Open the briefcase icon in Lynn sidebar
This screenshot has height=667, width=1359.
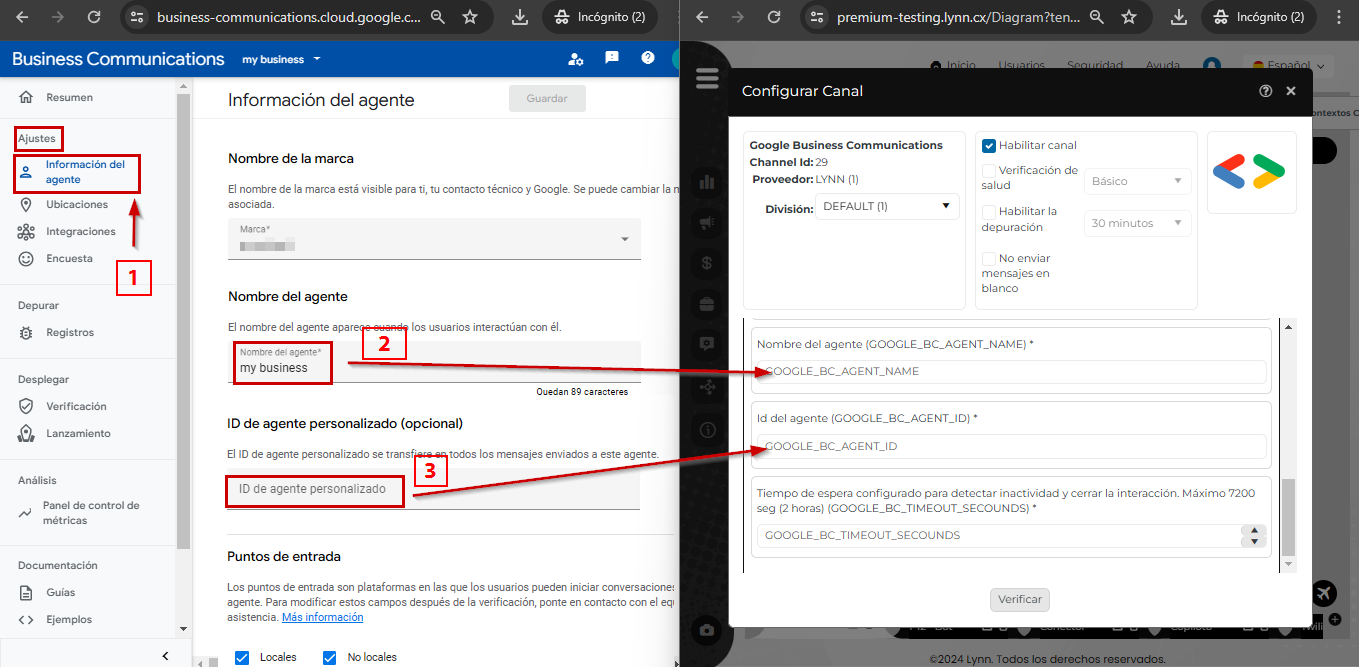[707, 303]
